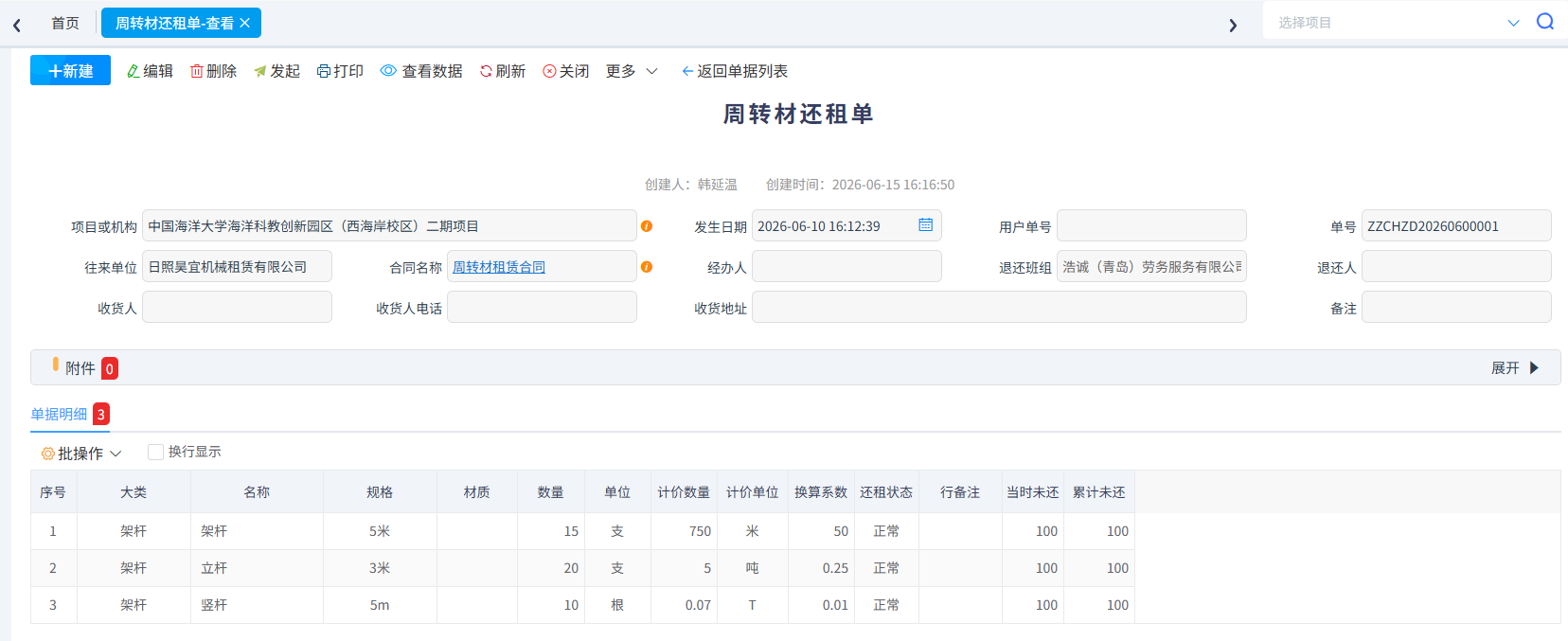Expand the 附件 section with 展开
The width and height of the screenshot is (1568, 641).
click(1515, 367)
